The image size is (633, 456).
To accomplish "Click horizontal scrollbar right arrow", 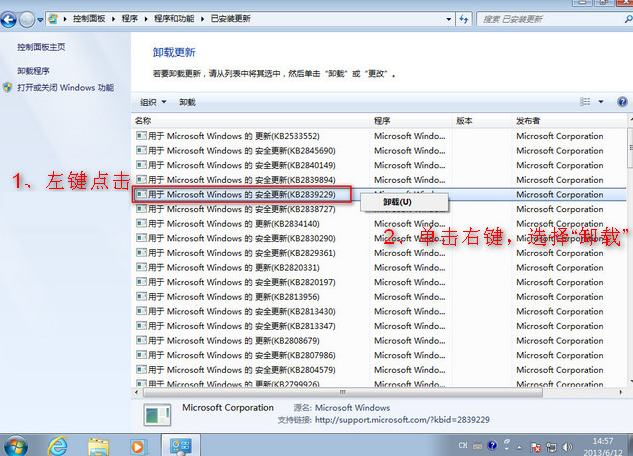I will (620, 392).
